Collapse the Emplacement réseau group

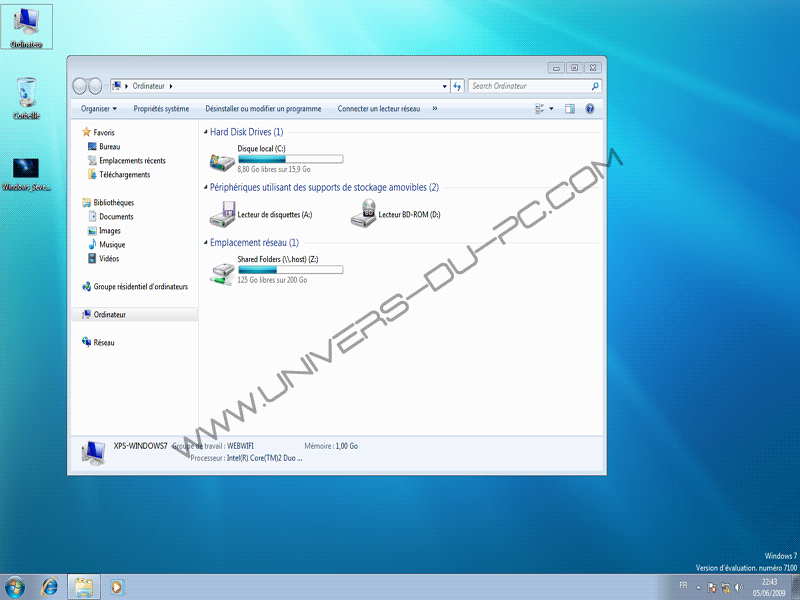click(x=206, y=243)
